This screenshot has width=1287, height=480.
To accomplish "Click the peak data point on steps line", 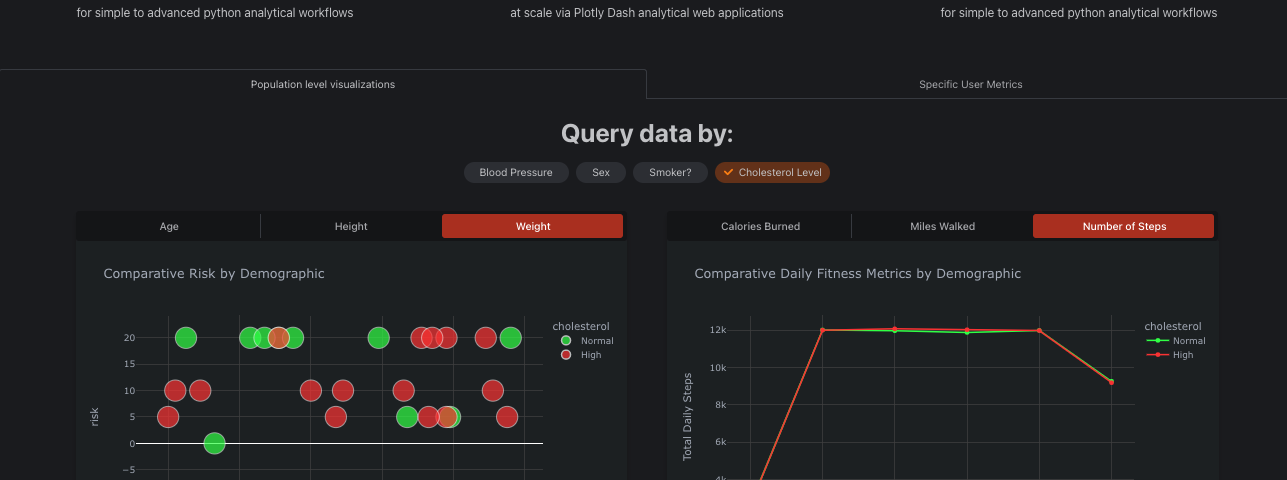I will [895, 329].
